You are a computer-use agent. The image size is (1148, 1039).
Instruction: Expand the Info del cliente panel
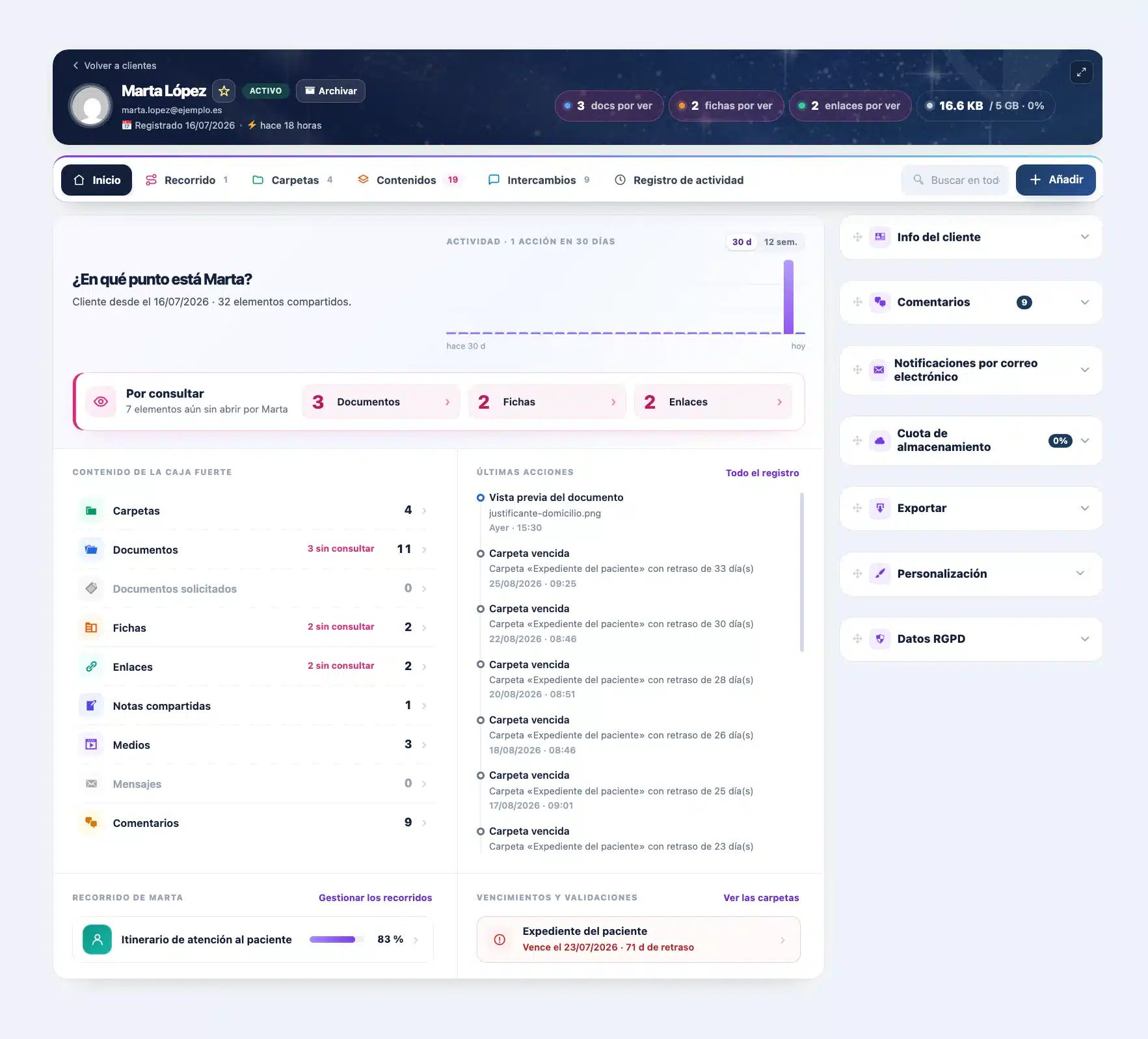[x=1084, y=237]
